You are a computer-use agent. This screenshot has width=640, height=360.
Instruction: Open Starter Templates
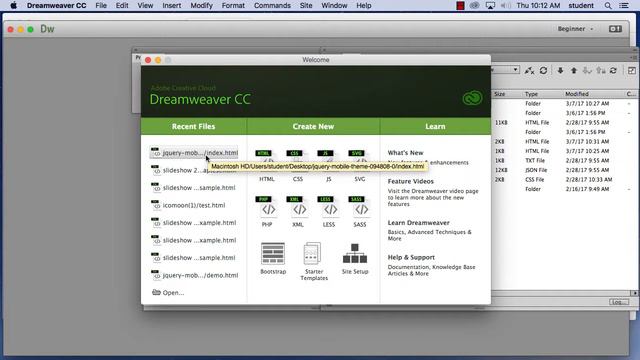(x=313, y=261)
